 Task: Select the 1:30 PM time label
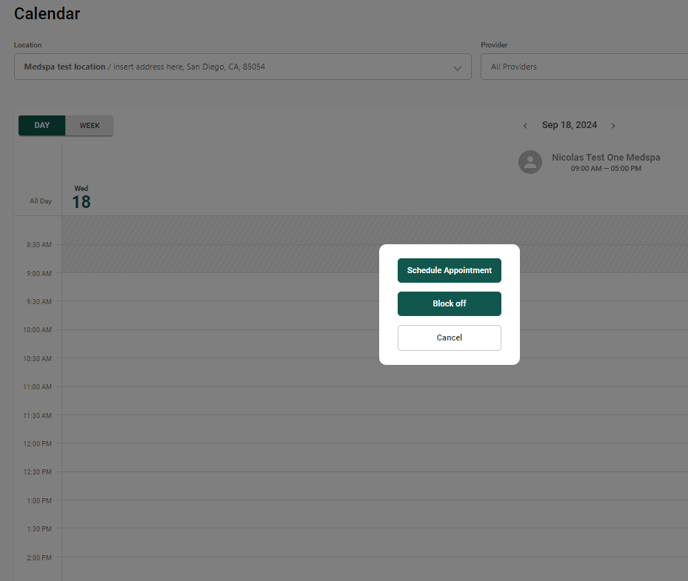point(39,529)
